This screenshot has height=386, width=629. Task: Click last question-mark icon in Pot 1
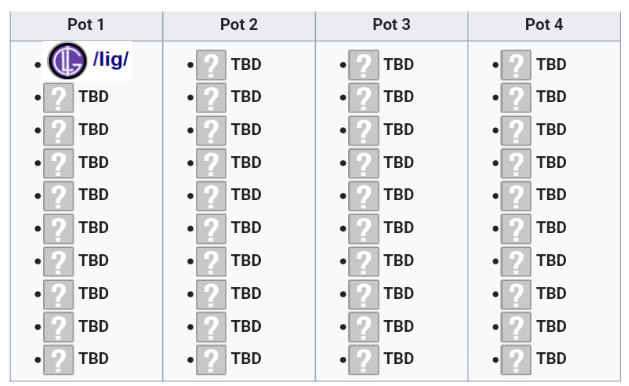pyautogui.click(x=59, y=360)
